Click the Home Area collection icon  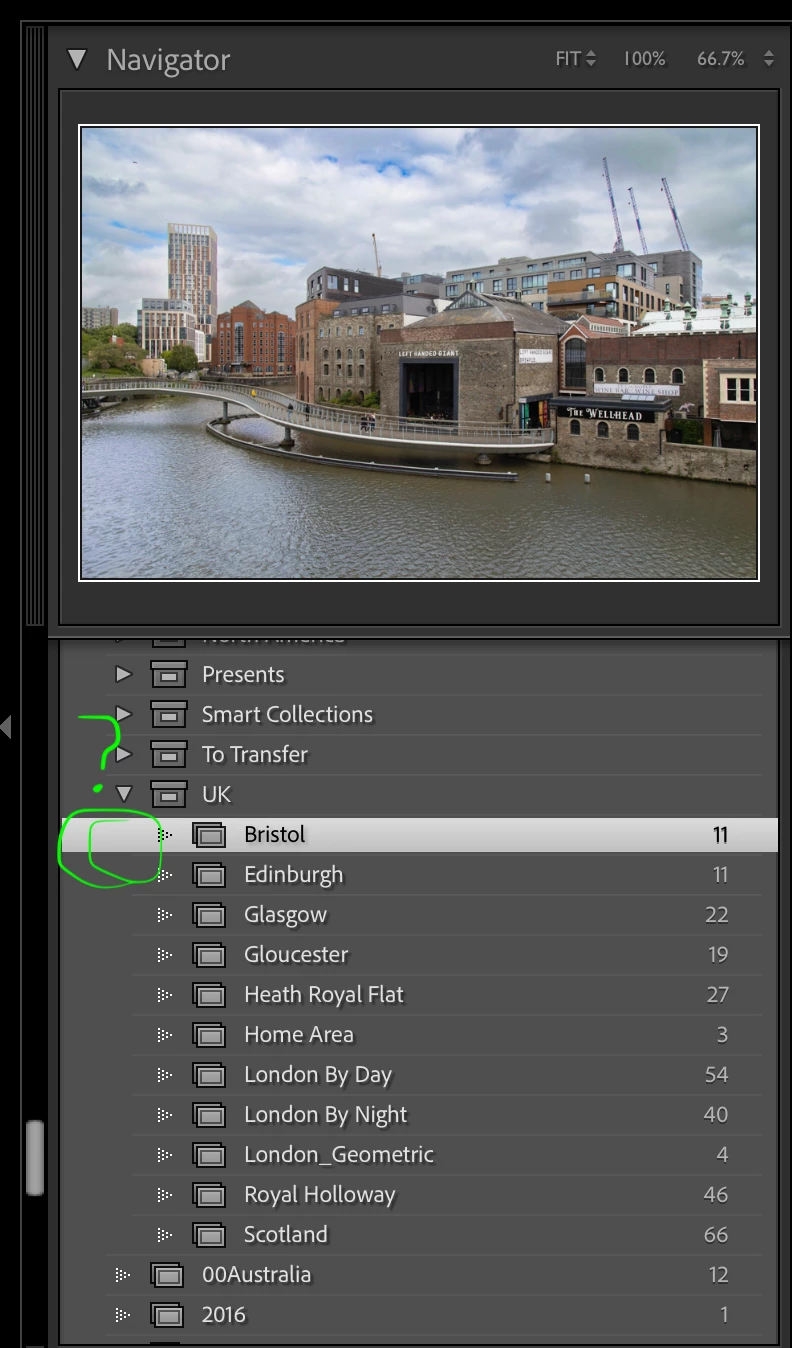pos(209,1035)
